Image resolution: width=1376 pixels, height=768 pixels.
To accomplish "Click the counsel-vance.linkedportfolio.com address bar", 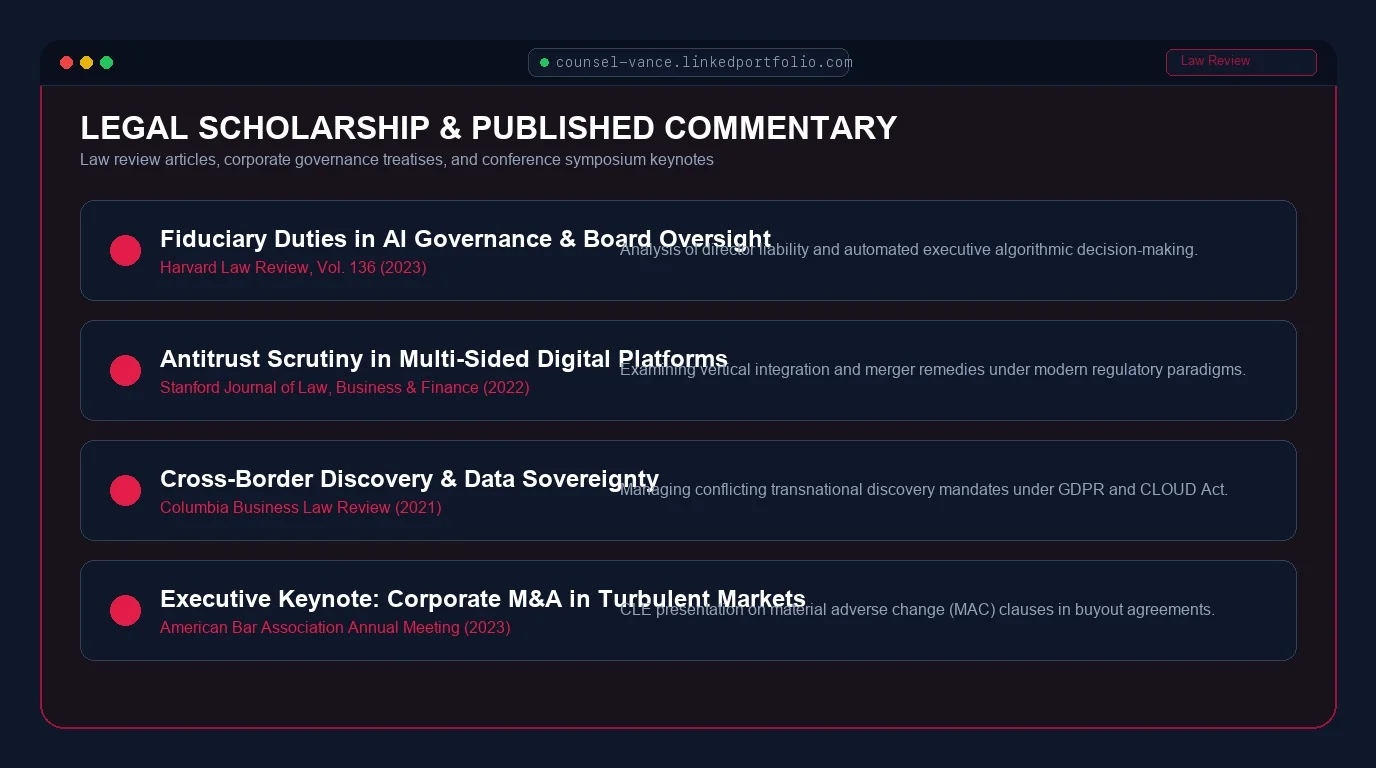I will 689,62.
